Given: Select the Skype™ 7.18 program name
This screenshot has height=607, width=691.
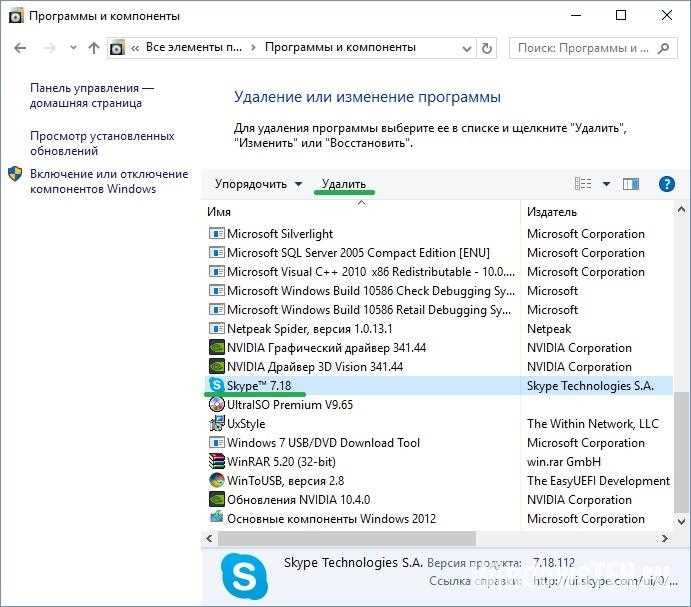Looking at the screenshot, I should [x=259, y=386].
